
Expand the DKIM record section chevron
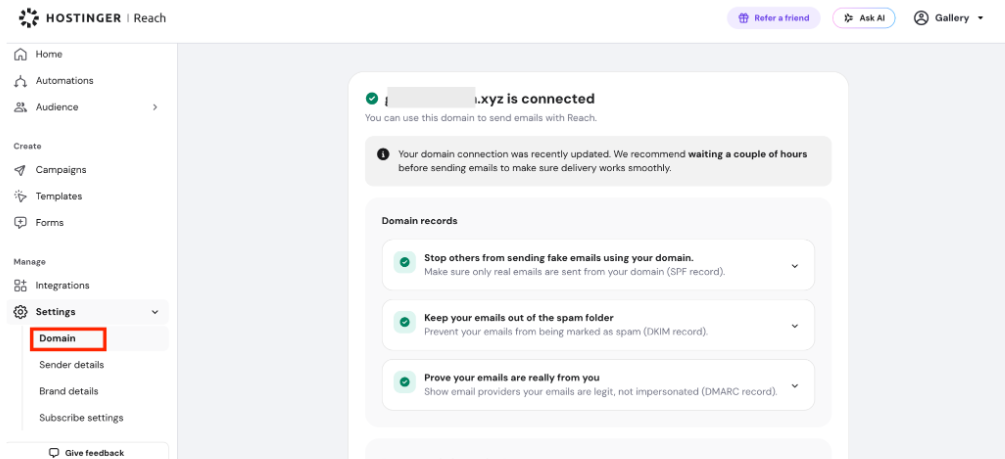click(x=795, y=326)
